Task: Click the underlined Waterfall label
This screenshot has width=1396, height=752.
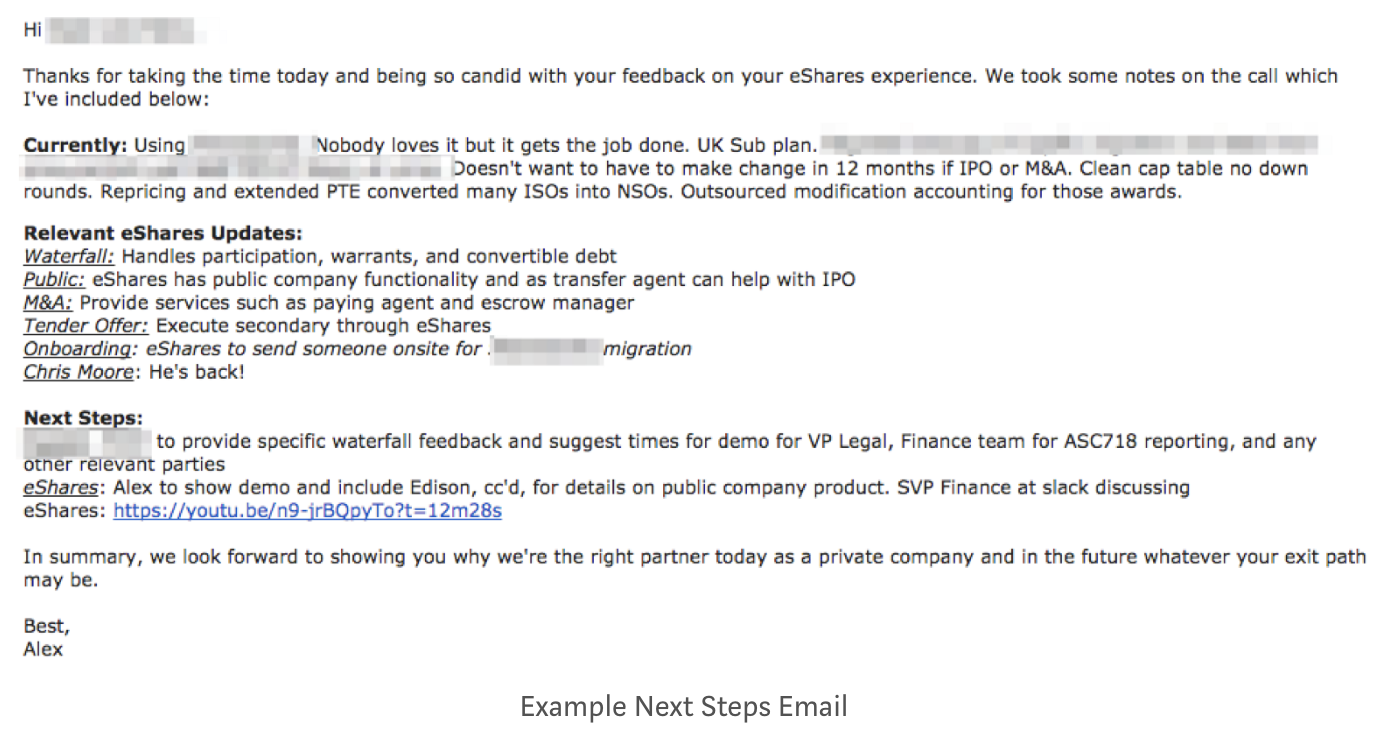Action: point(69,257)
